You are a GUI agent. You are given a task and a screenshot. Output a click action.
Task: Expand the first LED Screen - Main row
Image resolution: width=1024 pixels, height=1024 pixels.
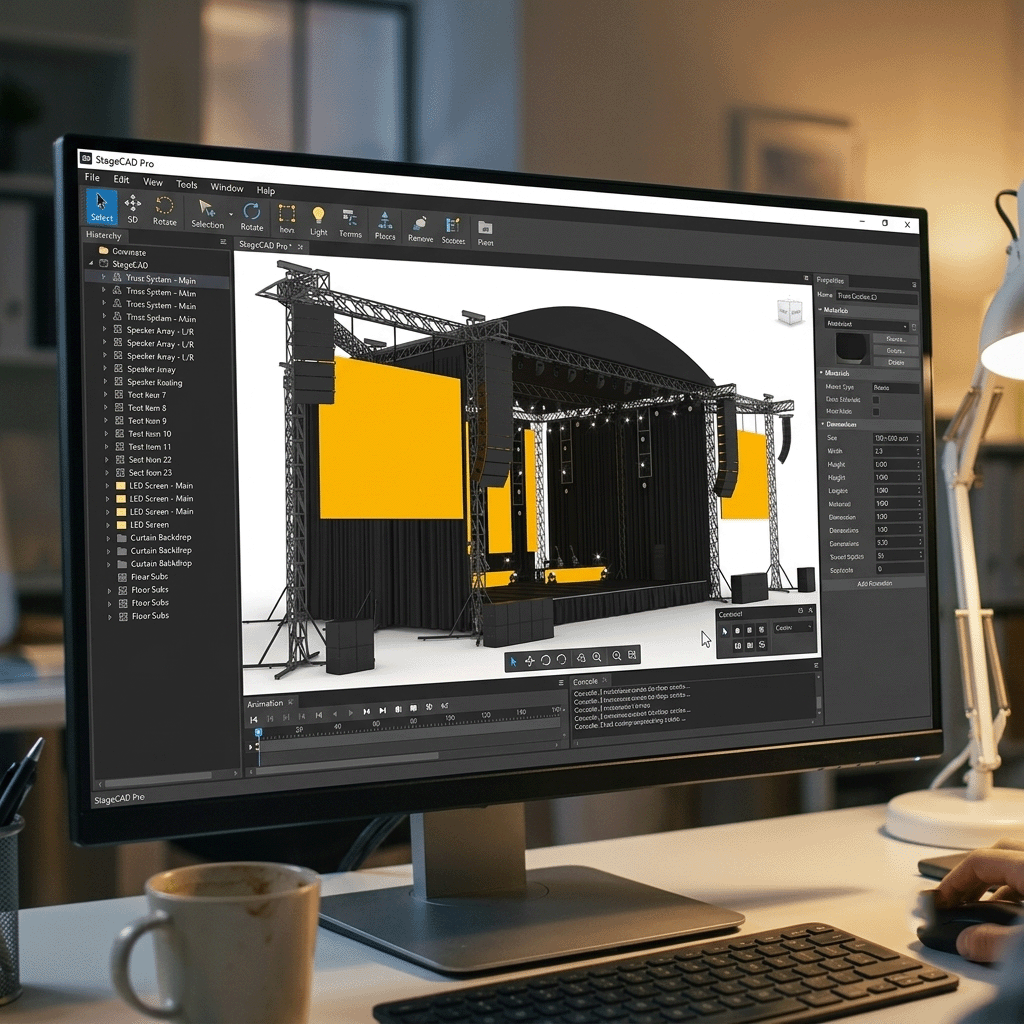pos(107,485)
